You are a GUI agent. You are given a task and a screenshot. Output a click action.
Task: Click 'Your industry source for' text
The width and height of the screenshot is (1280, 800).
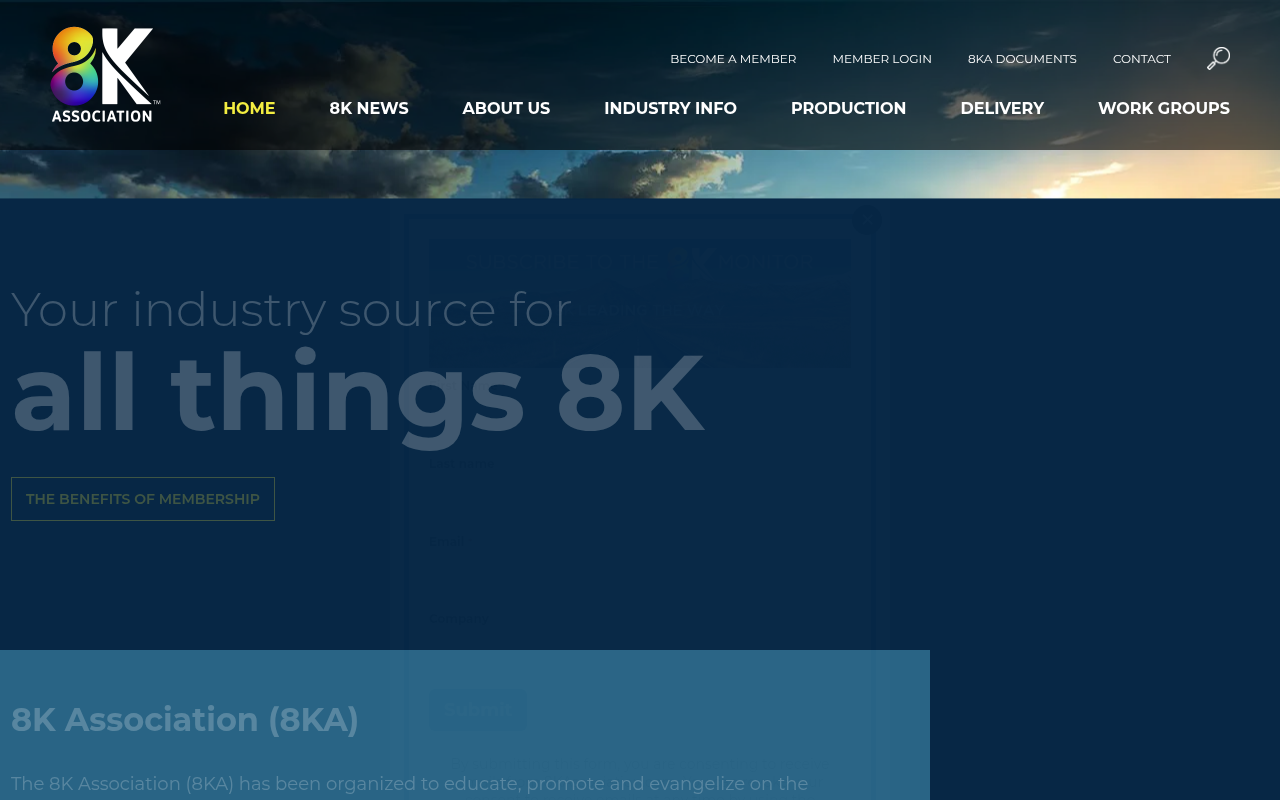point(291,309)
